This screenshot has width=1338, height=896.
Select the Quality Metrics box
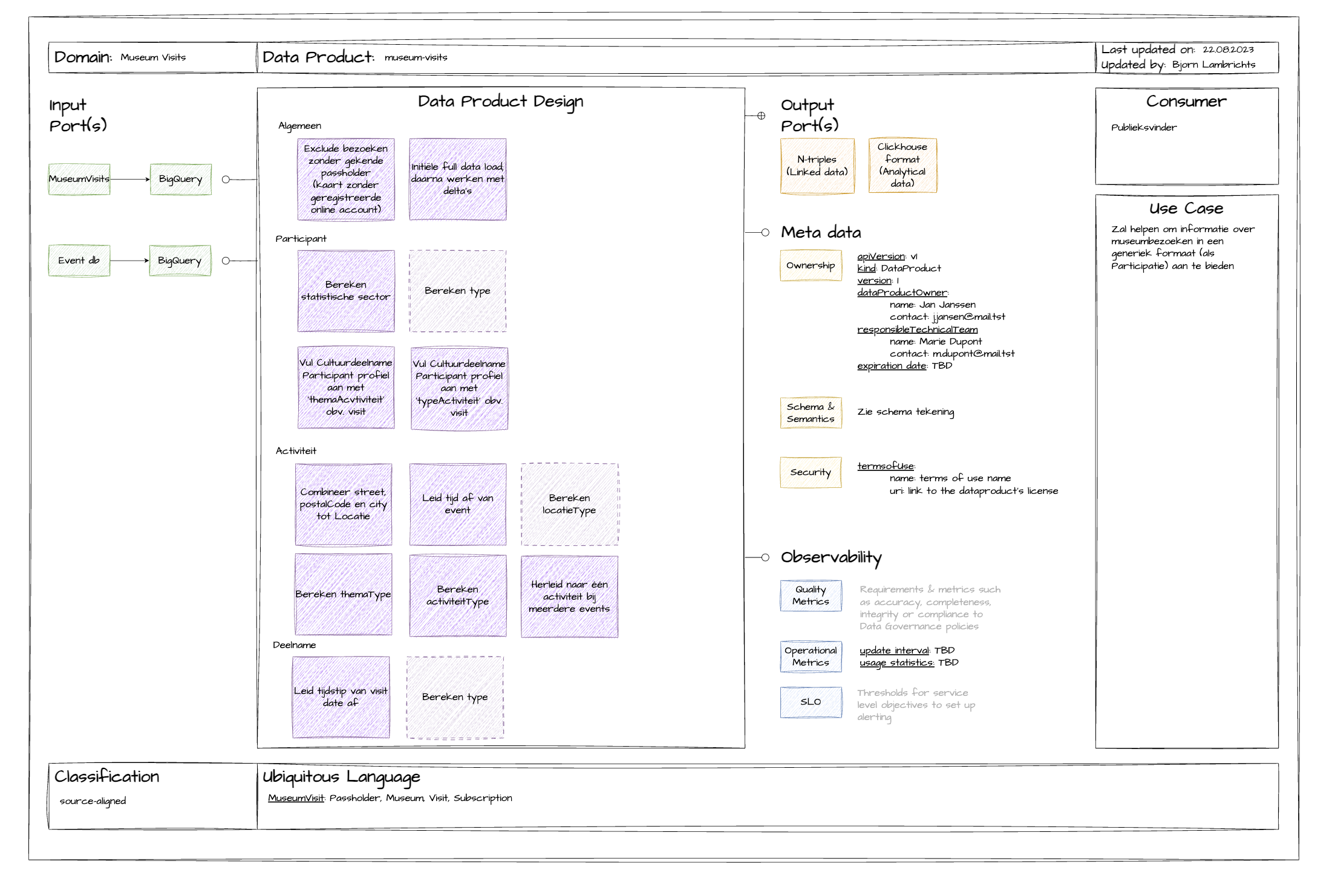coord(811,596)
